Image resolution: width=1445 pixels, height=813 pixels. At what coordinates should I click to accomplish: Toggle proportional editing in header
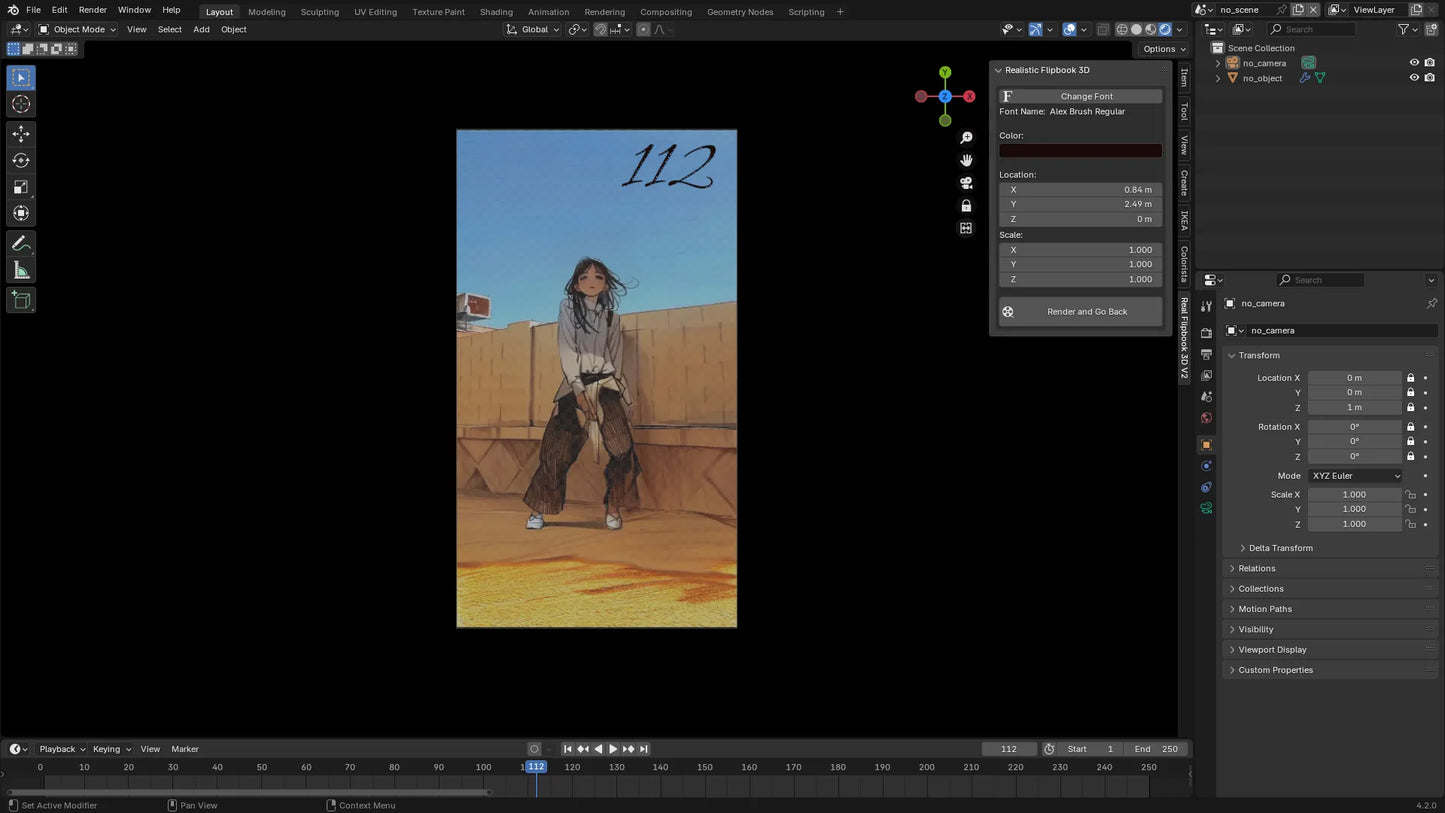pos(643,29)
